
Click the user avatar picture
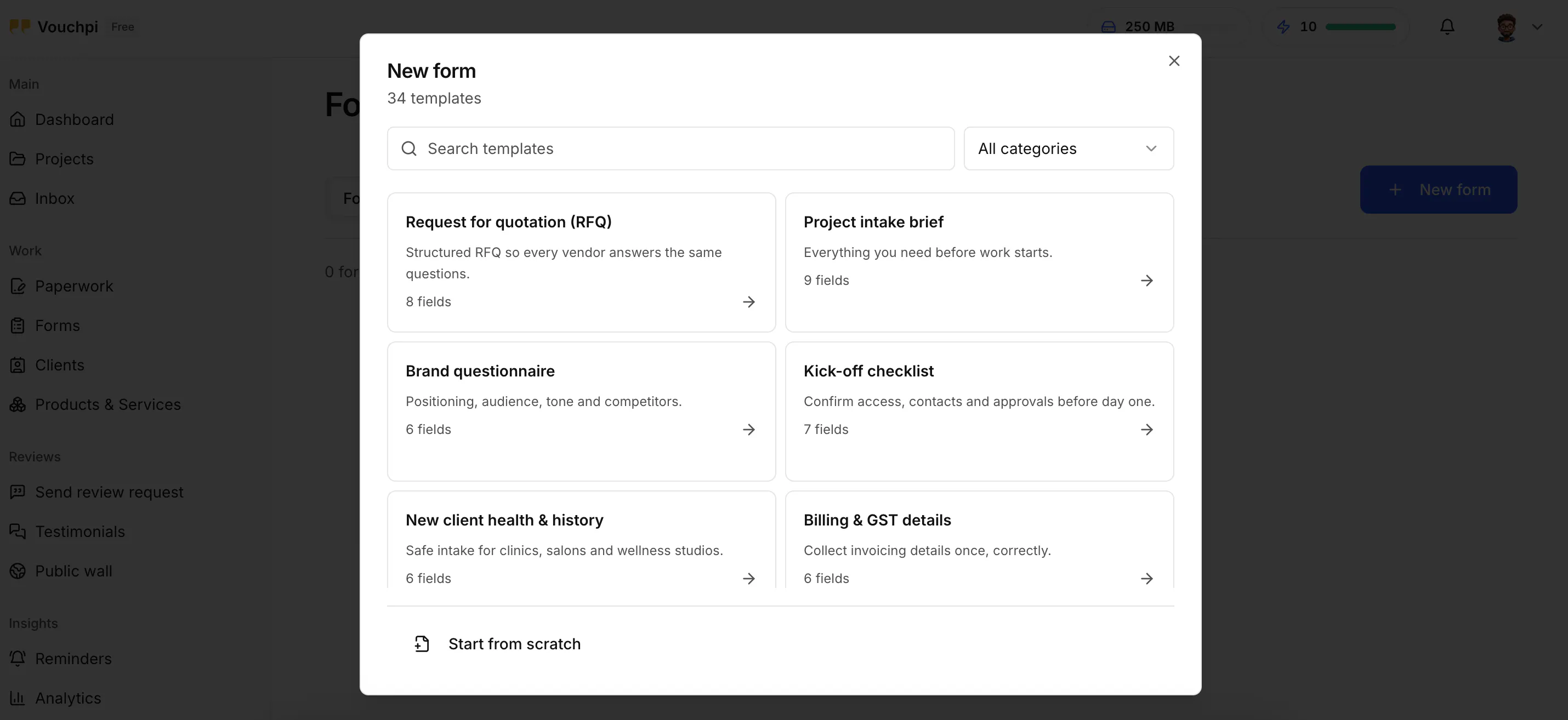(1506, 27)
